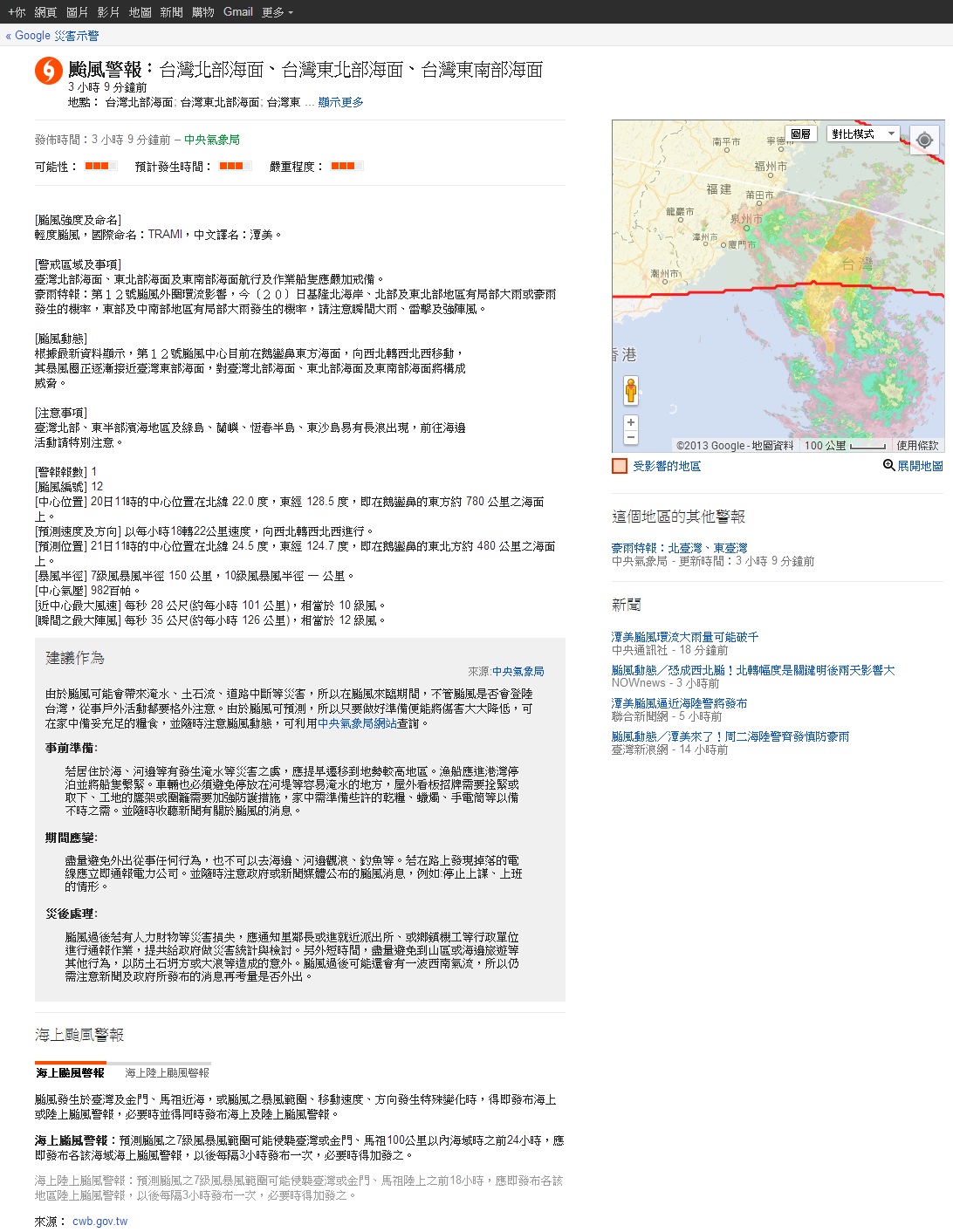This screenshot has width=953, height=1232.
Task: Expand the 更多 menu in top bar
Action: [277, 12]
